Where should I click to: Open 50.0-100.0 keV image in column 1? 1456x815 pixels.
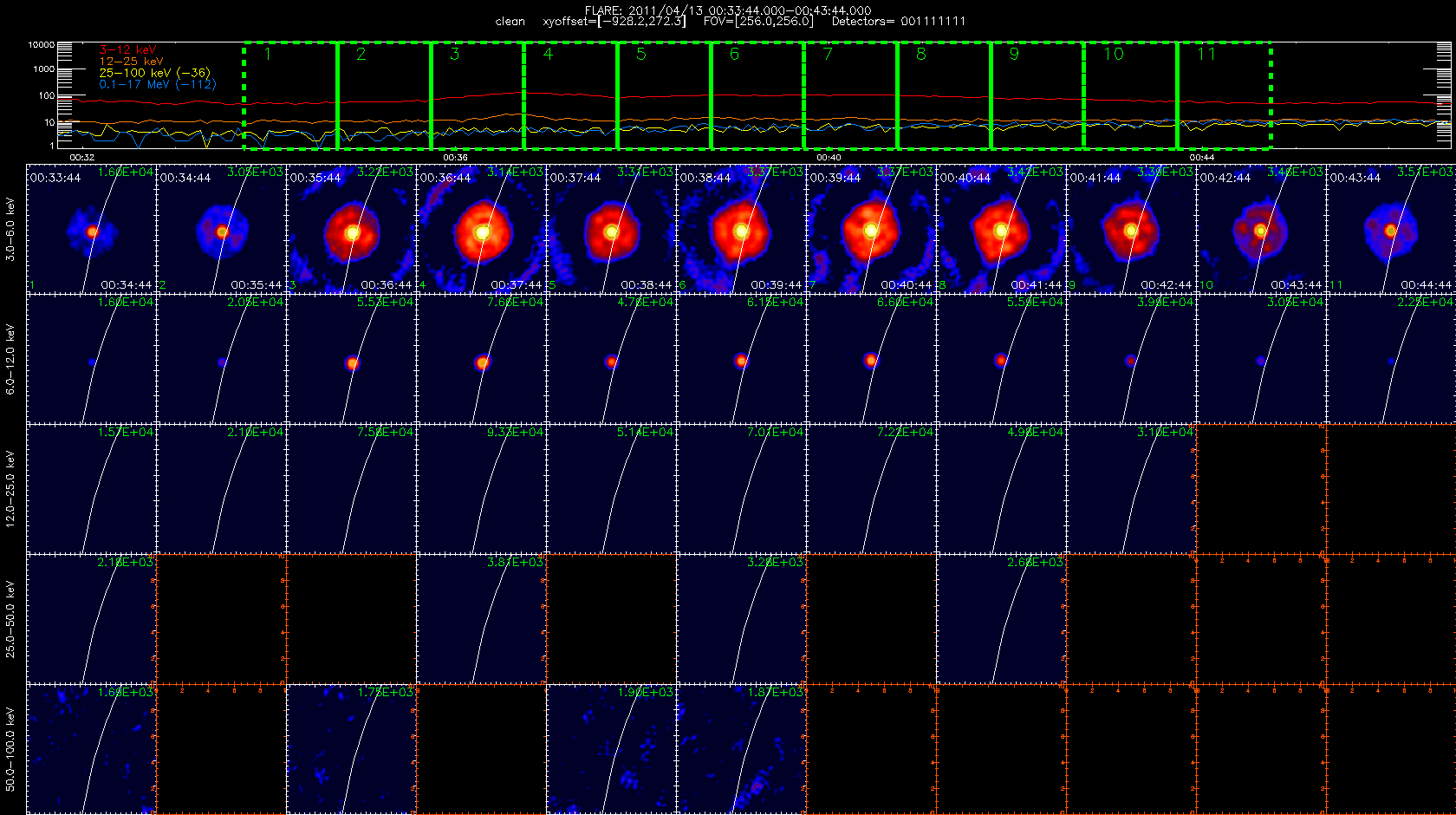pos(92,750)
